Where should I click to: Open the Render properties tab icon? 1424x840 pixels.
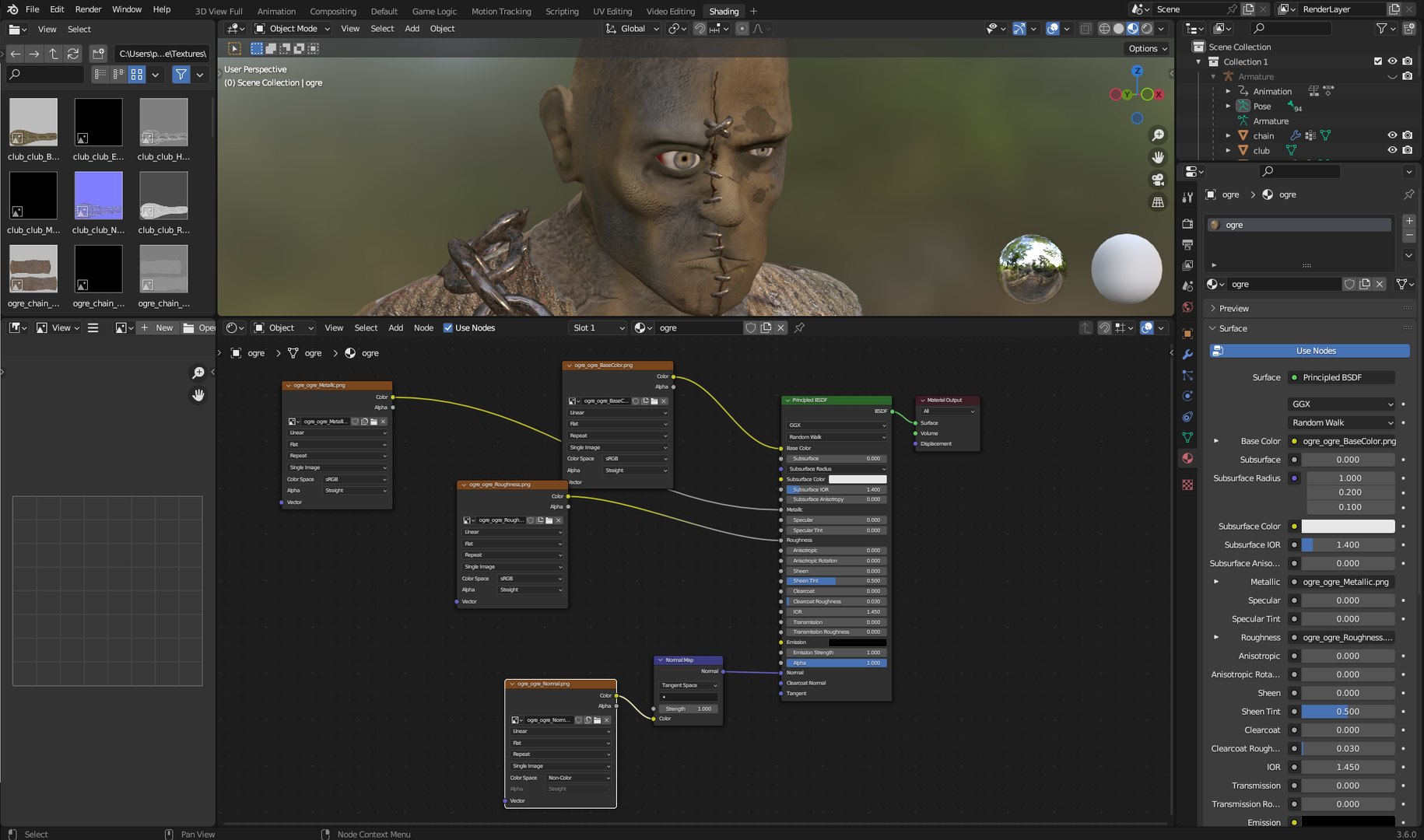[x=1187, y=224]
